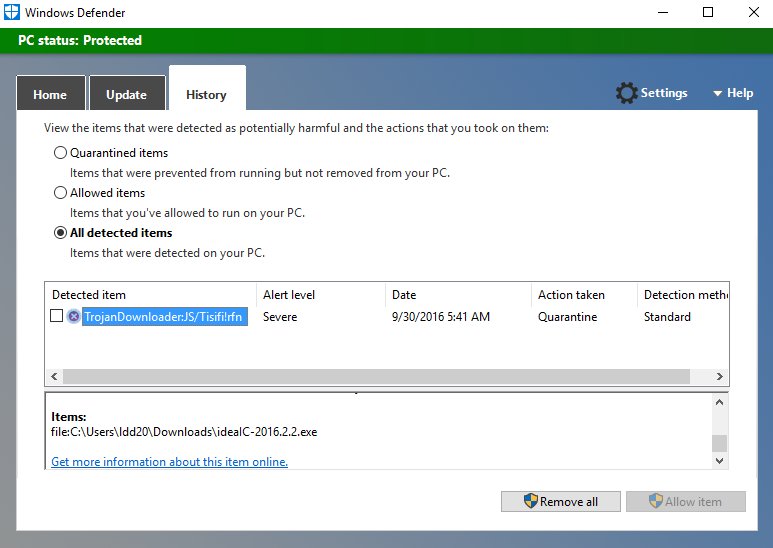The width and height of the screenshot is (773, 548).
Task: Expand the Help dropdown arrow
Action: tap(717, 93)
